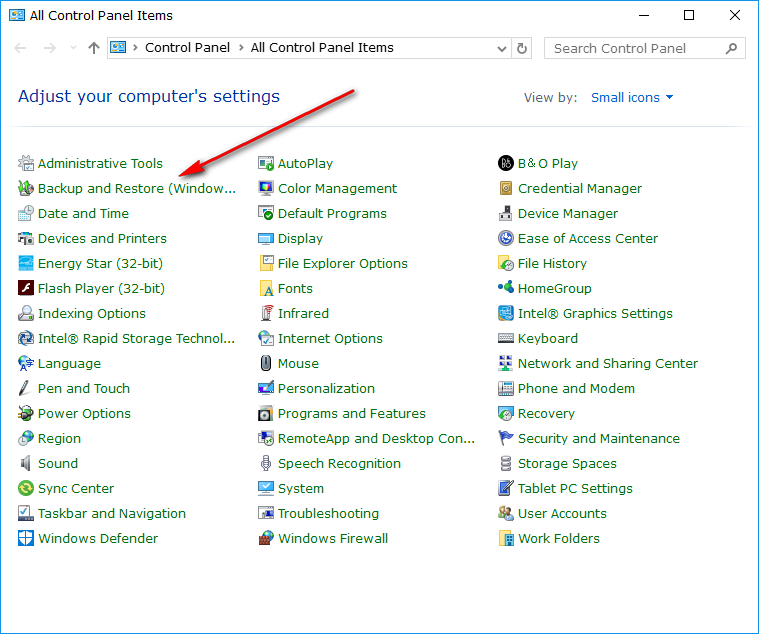The width and height of the screenshot is (759, 634).
Task: Open the Sound speaker icon
Action: [x=26, y=464]
